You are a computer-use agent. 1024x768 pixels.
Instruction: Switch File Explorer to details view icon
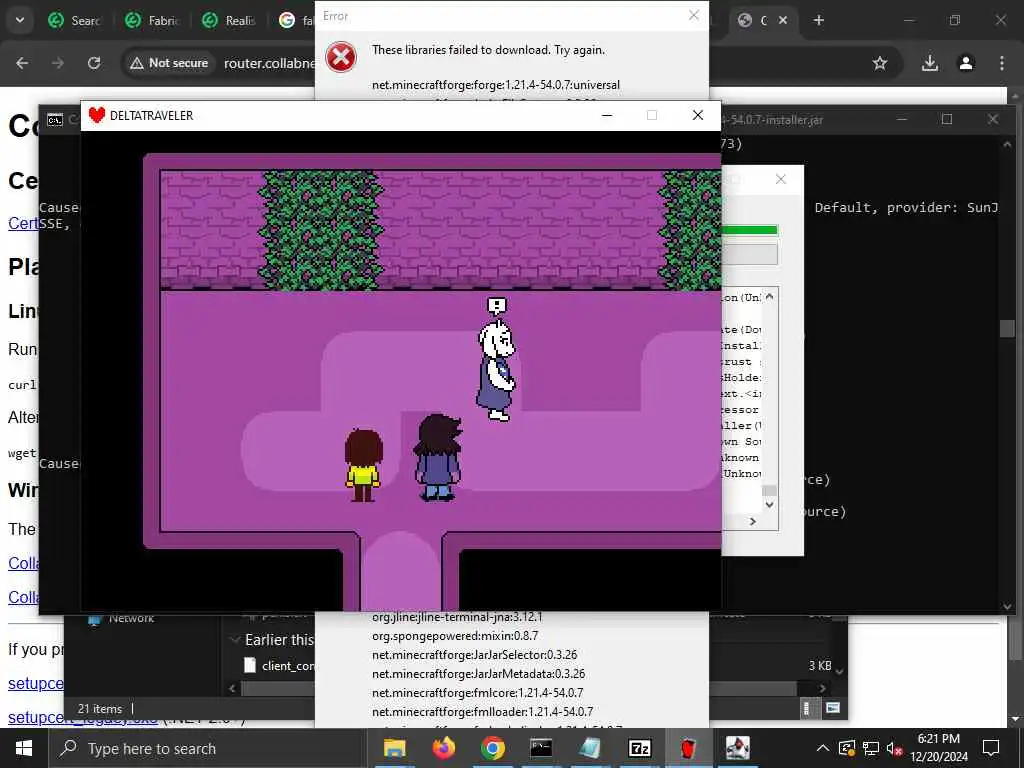coord(807,708)
